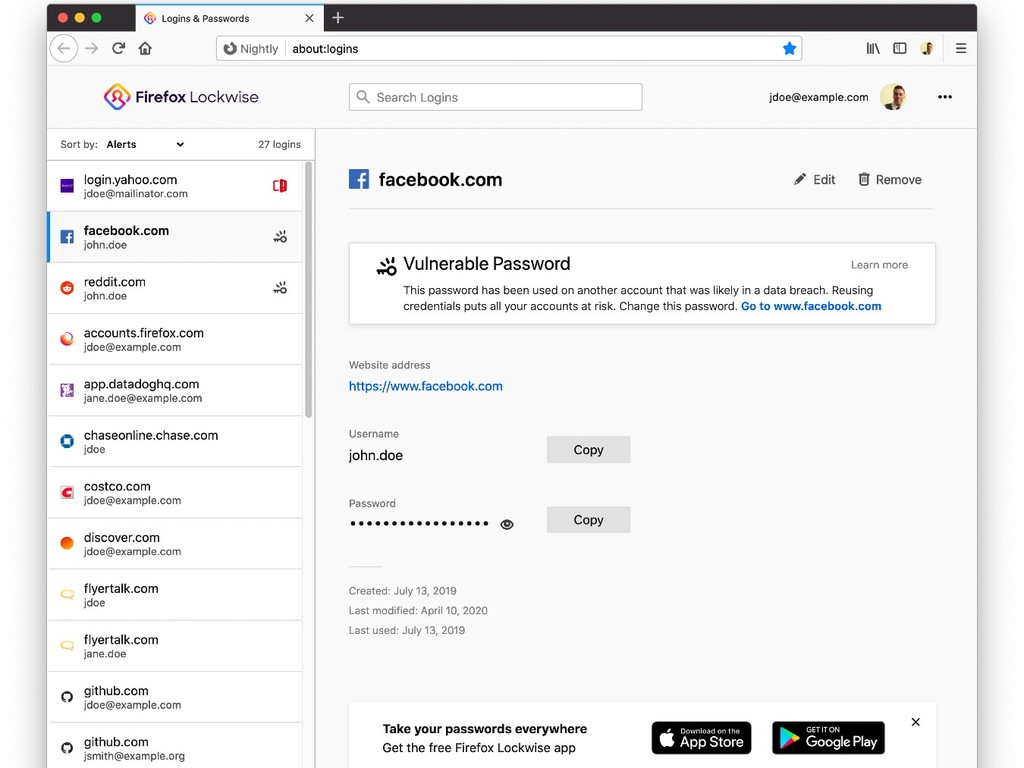
Task: Click the Datadog favicon in the list
Action: 67,390
